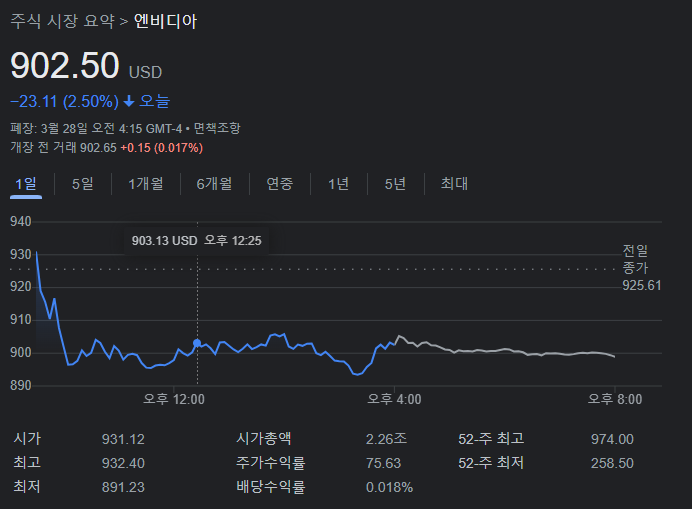
Task: Switch to the 1개월 range tab
Action: (x=146, y=184)
